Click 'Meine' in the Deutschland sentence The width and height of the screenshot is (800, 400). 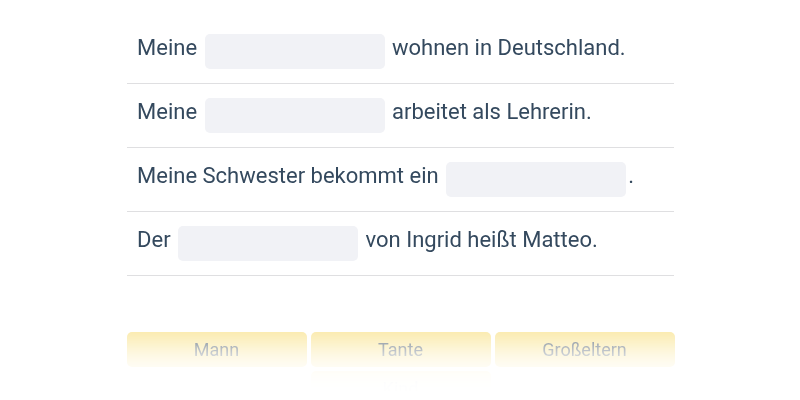coord(167,48)
